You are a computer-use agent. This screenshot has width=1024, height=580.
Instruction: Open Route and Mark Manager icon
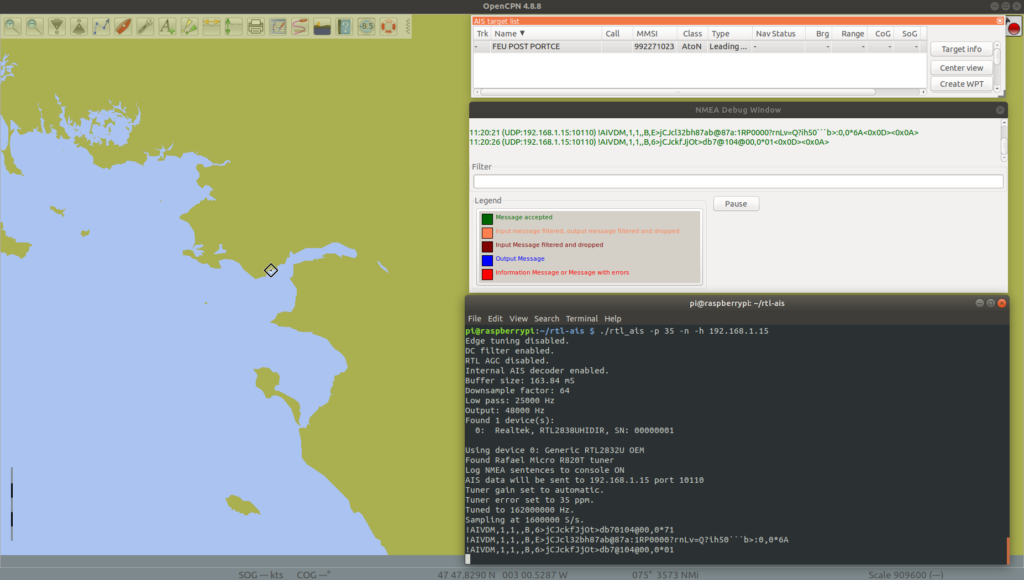click(278, 27)
